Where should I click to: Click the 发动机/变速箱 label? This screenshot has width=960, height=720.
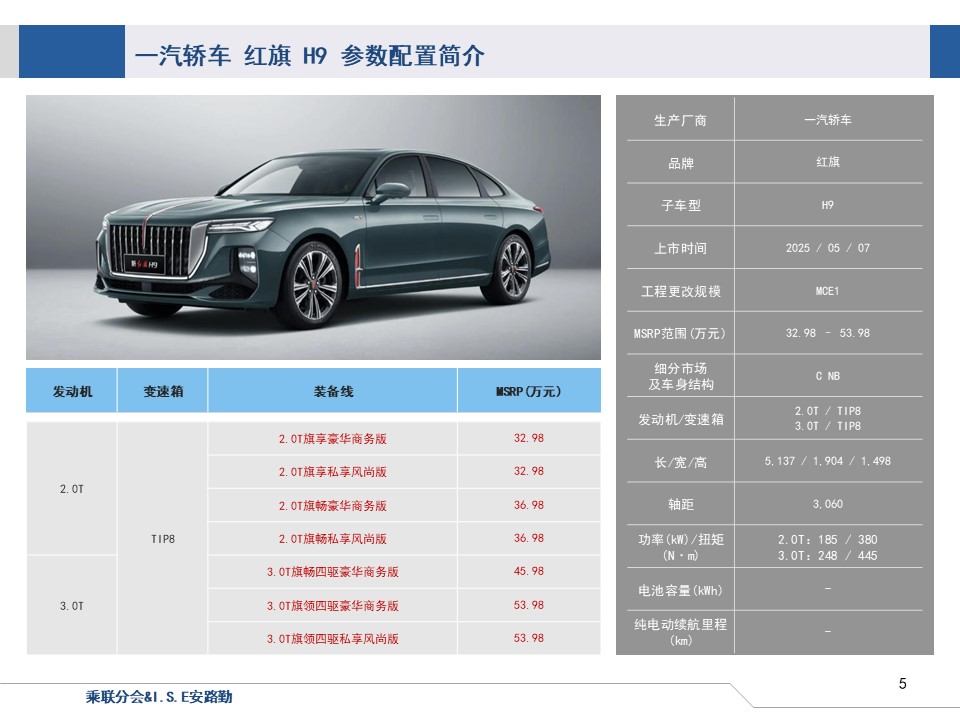point(680,419)
